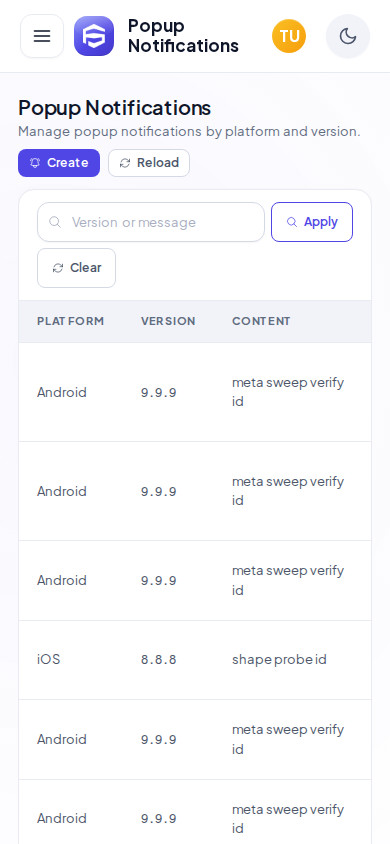This screenshot has height=844, width=390.
Task: Clear the search filter
Action: [x=76, y=268]
